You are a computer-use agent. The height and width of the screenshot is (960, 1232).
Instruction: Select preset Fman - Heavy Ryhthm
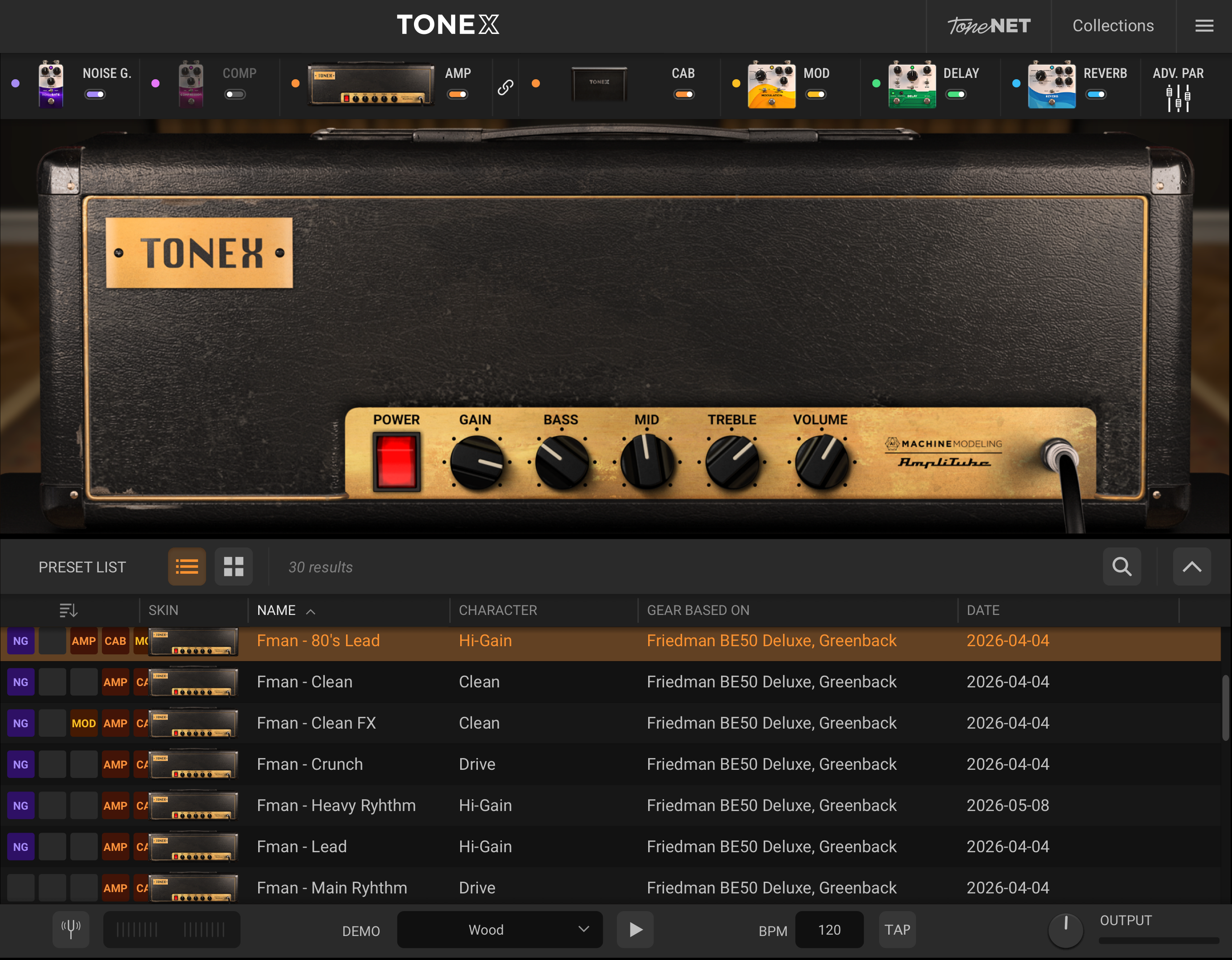611,806
